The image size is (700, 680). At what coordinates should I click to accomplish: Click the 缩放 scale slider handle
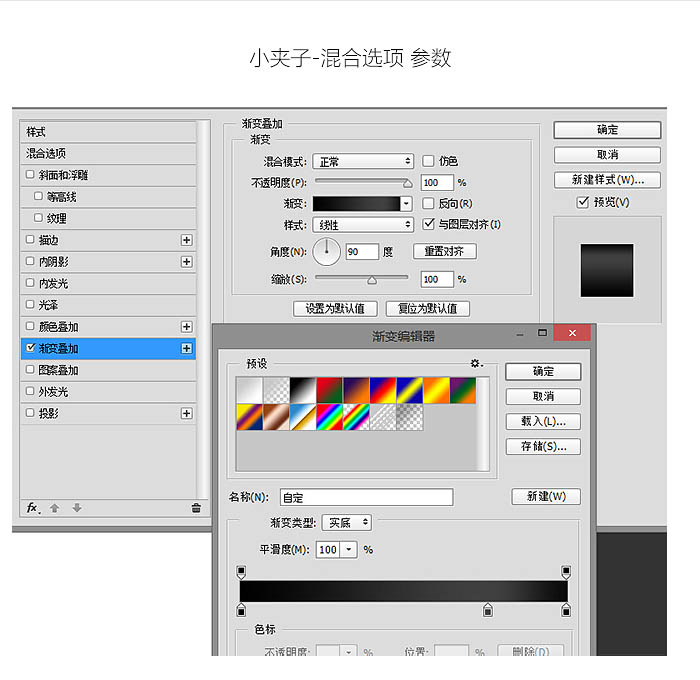pyautogui.click(x=372, y=280)
